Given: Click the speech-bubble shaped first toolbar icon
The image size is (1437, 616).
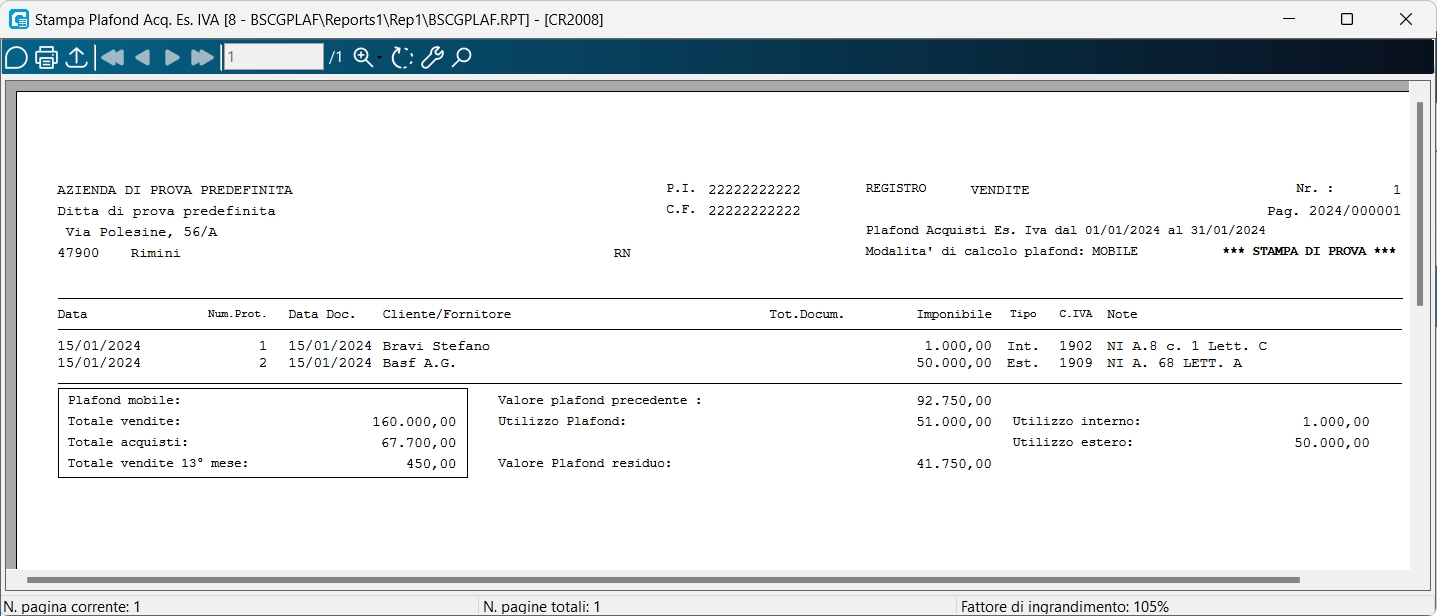Looking at the screenshot, I should 16,57.
